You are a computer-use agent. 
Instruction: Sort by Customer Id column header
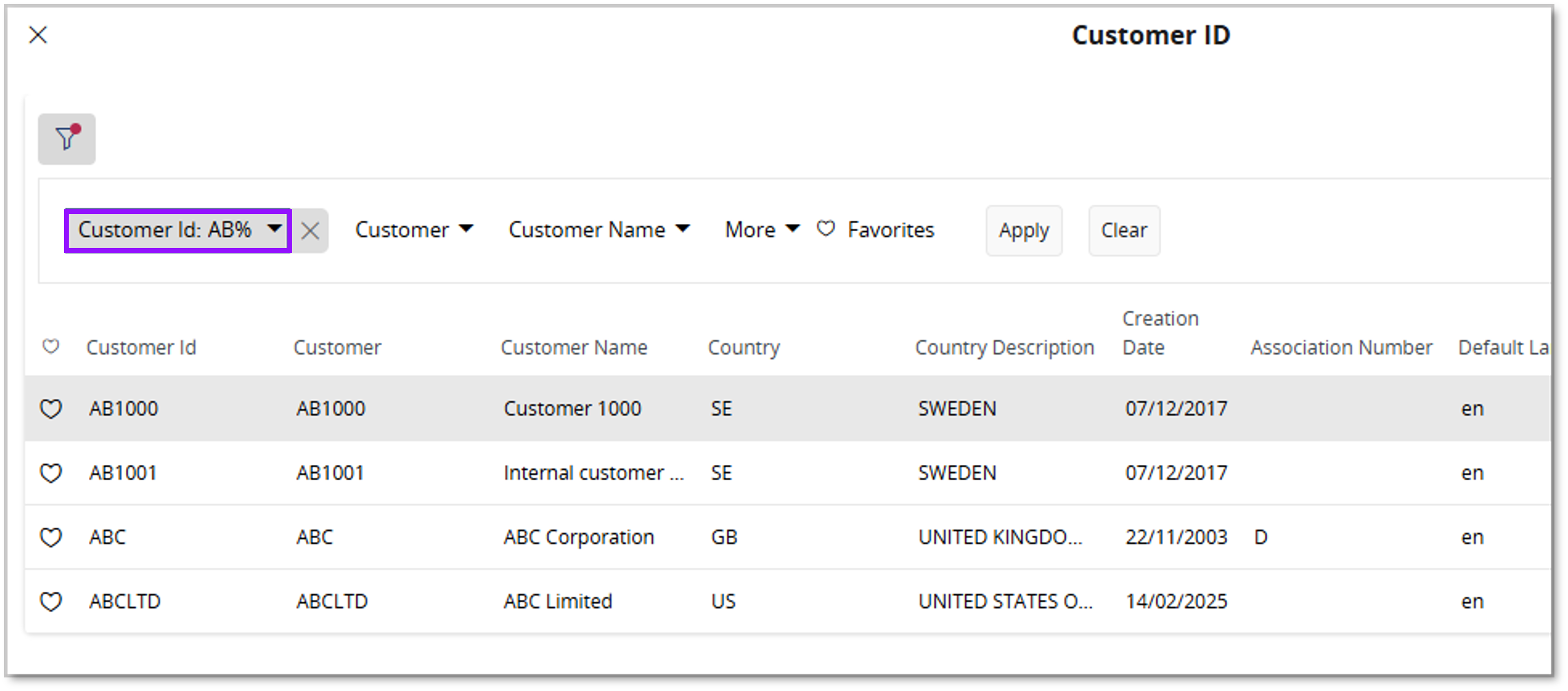click(x=141, y=347)
